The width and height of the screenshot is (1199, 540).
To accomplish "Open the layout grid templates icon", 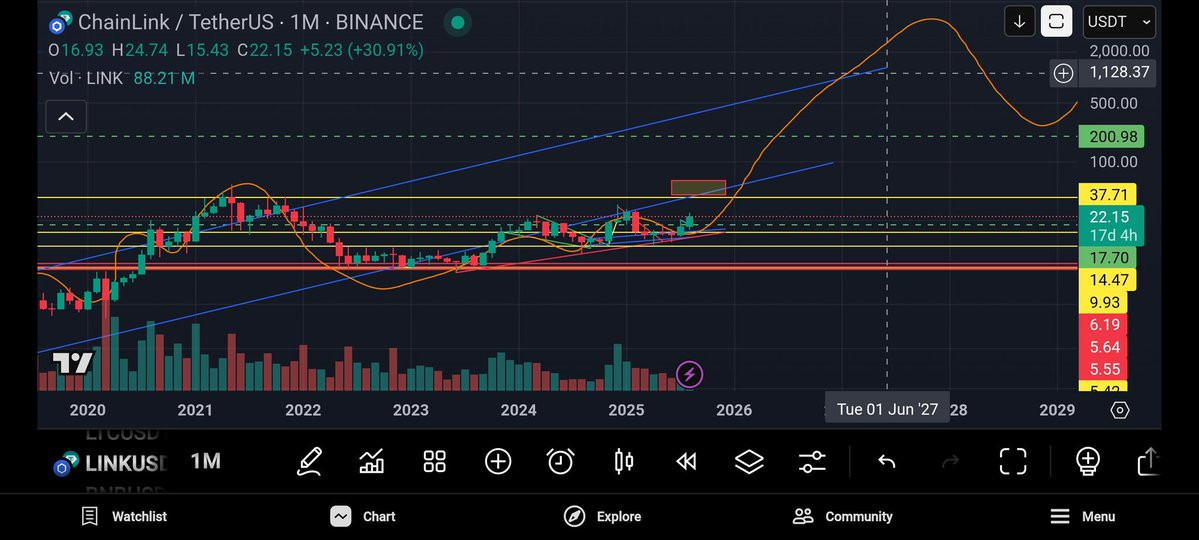I will tap(434, 461).
